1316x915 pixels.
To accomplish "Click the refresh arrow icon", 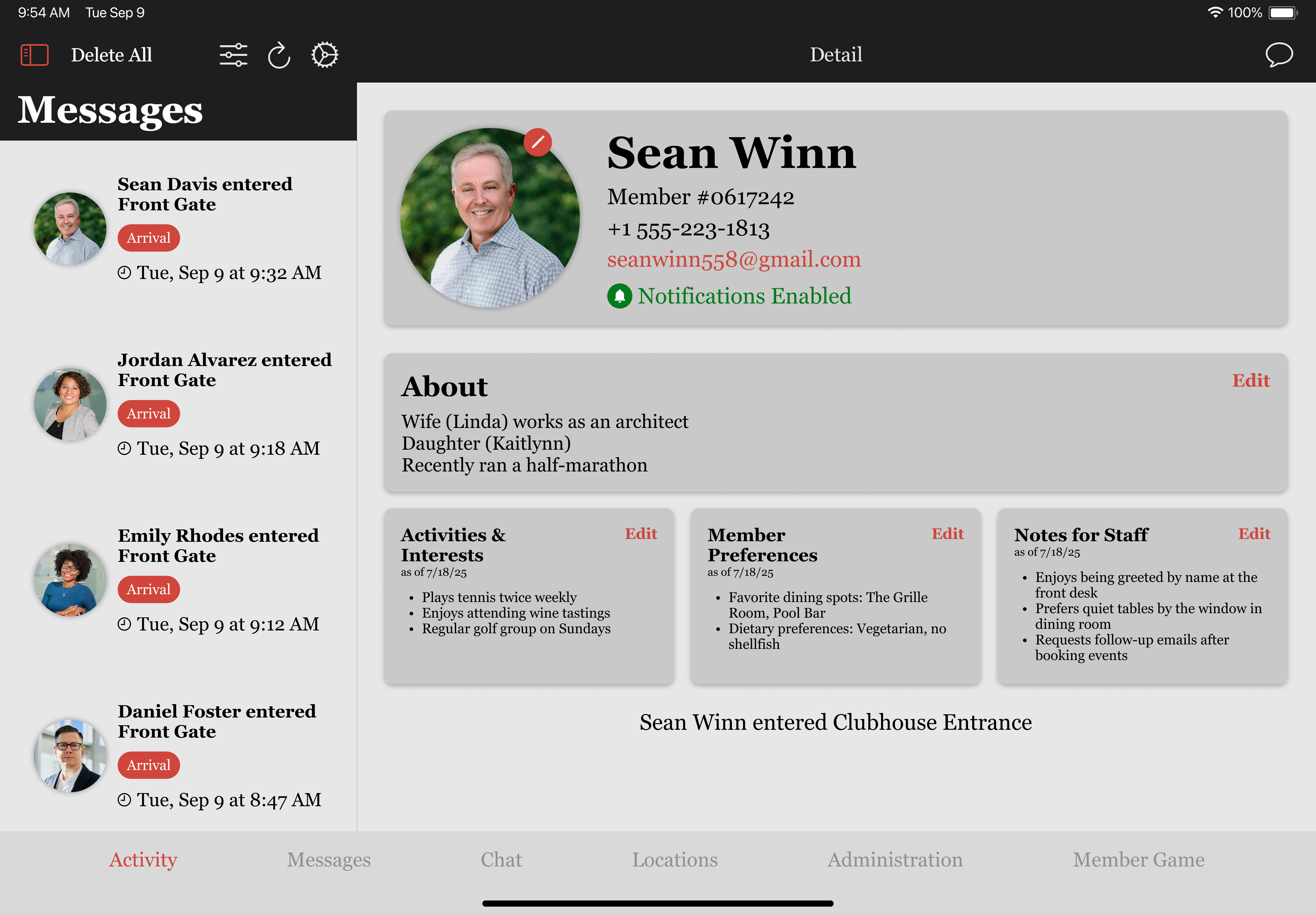I will tap(279, 55).
